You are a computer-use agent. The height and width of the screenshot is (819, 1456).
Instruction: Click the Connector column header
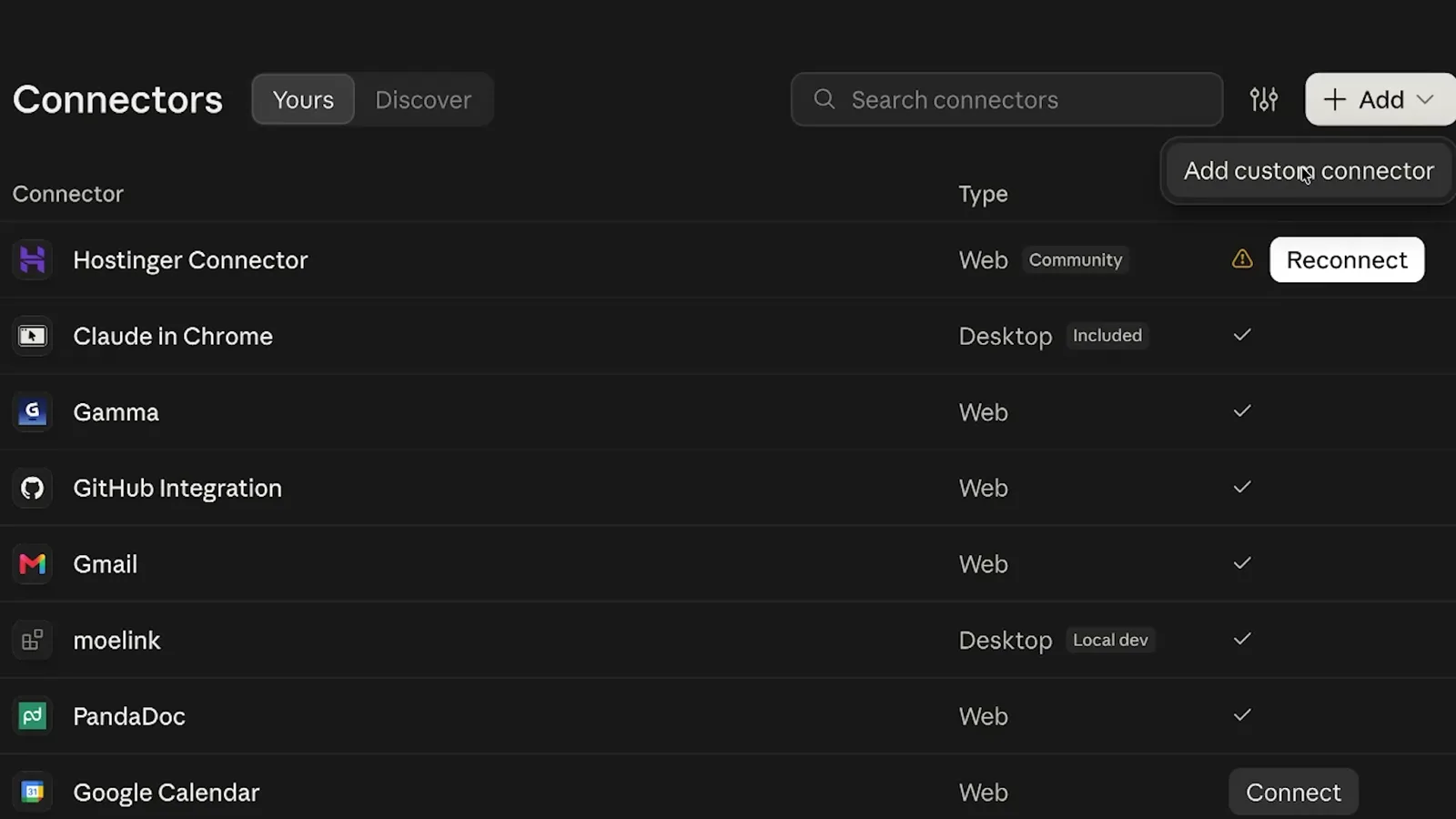(68, 194)
